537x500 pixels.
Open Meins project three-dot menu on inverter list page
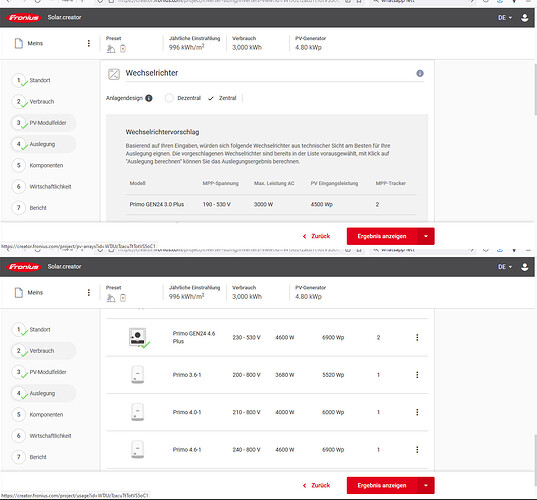coord(89,292)
